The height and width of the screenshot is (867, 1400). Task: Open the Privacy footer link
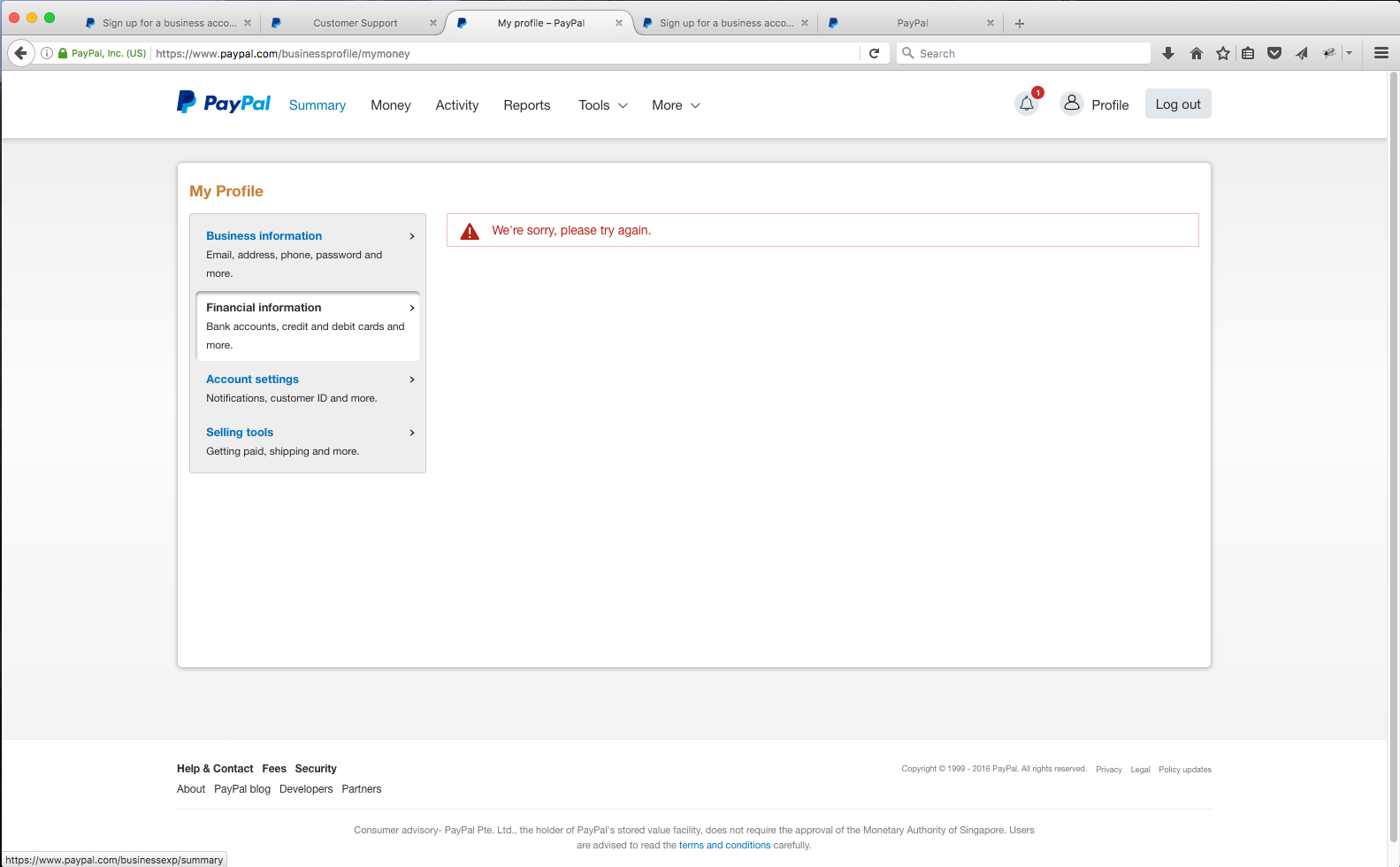coord(1109,770)
